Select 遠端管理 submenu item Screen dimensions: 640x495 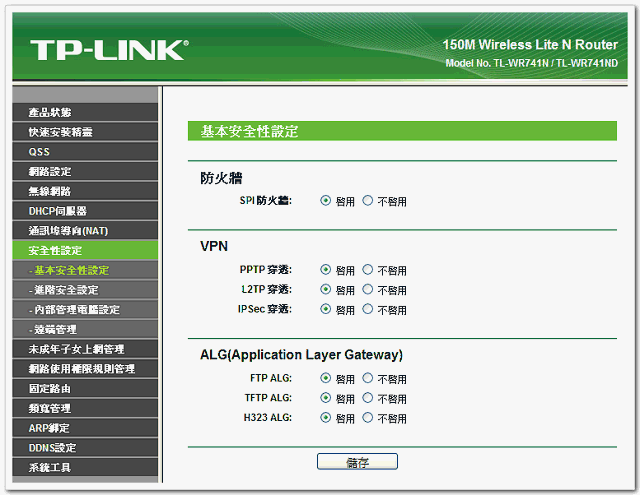coord(55,329)
